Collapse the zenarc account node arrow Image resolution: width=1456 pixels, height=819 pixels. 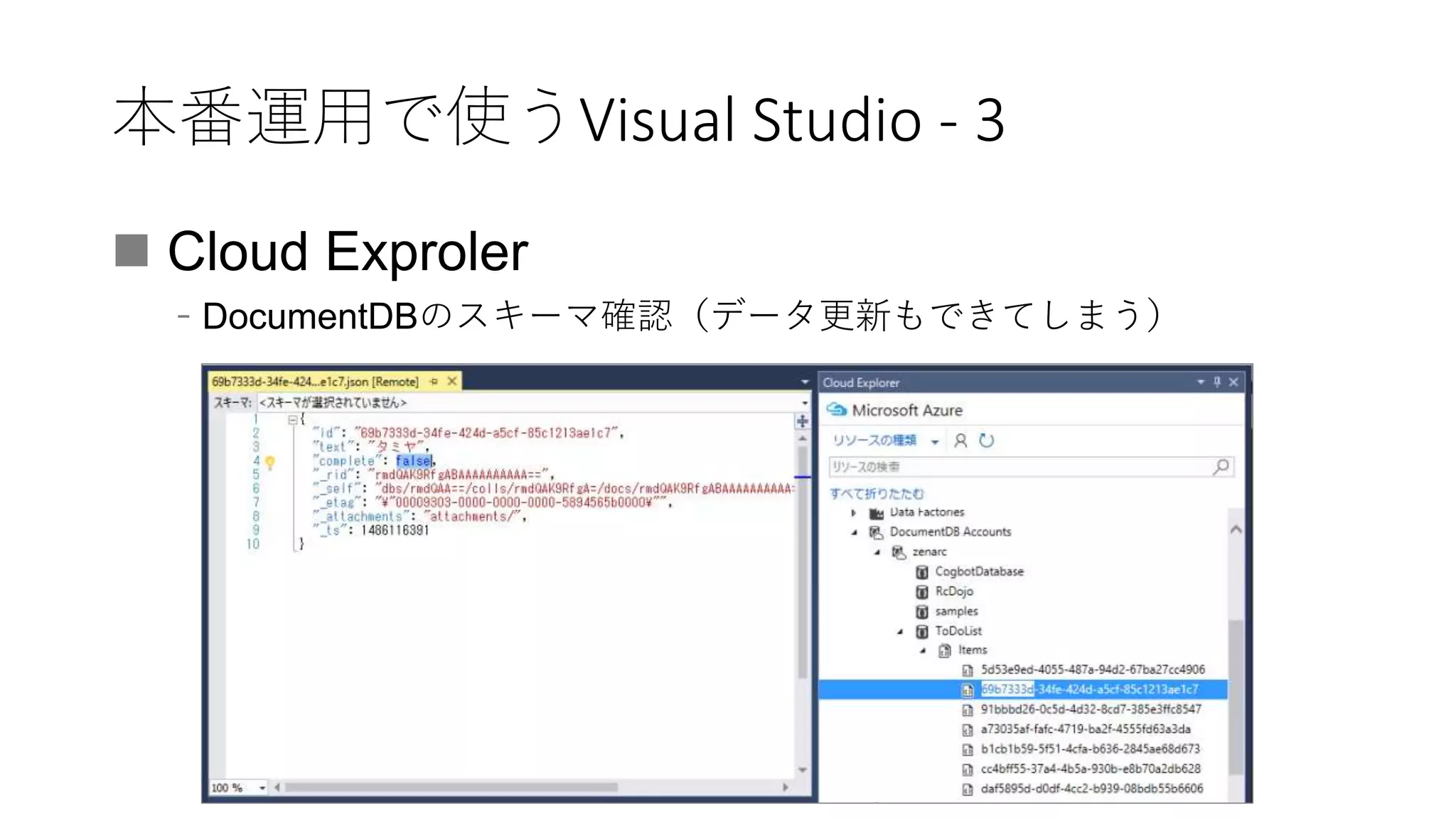coord(877,552)
